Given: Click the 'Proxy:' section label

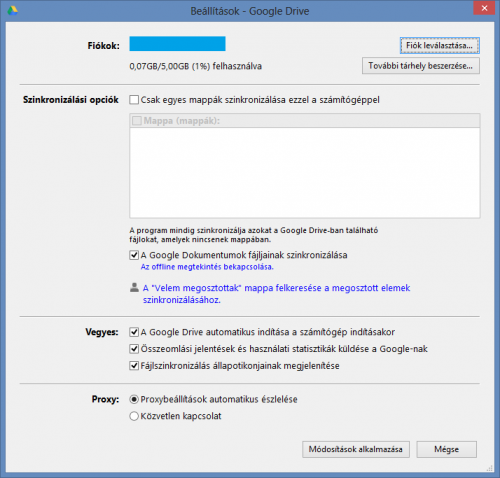Looking at the screenshot, I should [x=105, y=399].
